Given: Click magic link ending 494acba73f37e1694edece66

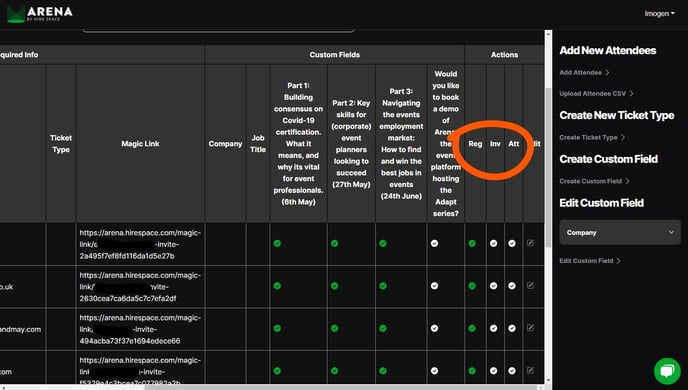Looking at the screenshot, I should 140,329.
